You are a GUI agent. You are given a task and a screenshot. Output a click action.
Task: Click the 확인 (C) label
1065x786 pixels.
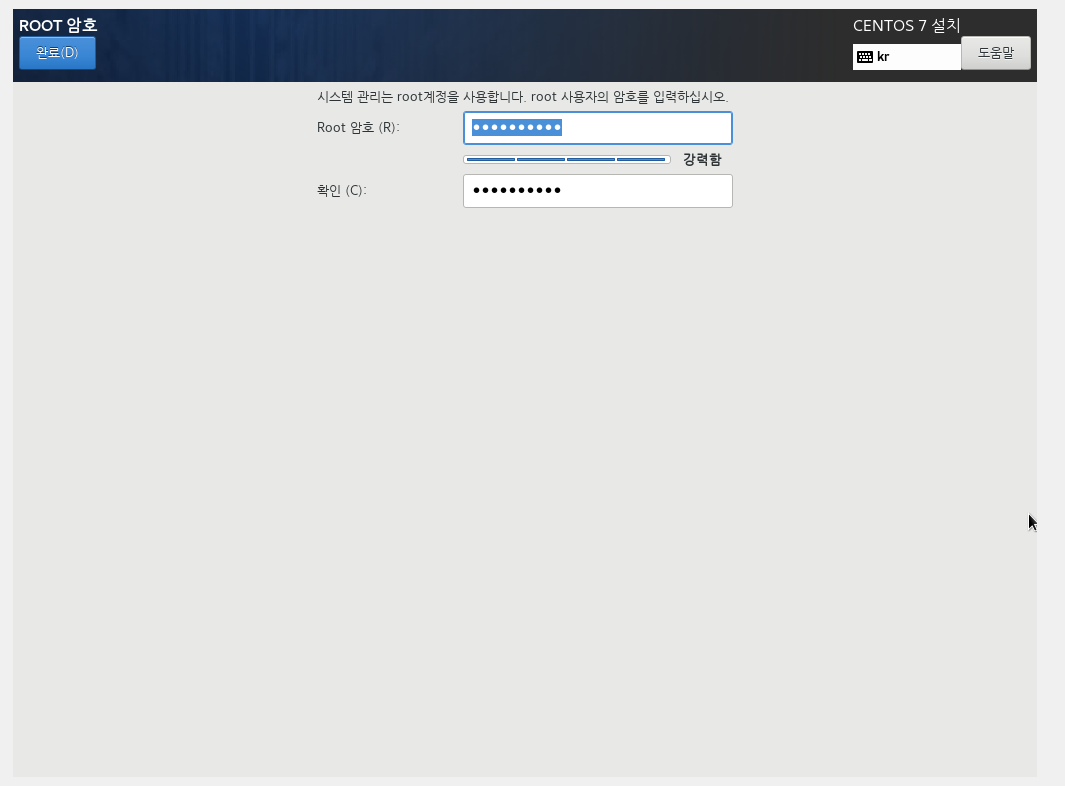[x=342, y=191]
